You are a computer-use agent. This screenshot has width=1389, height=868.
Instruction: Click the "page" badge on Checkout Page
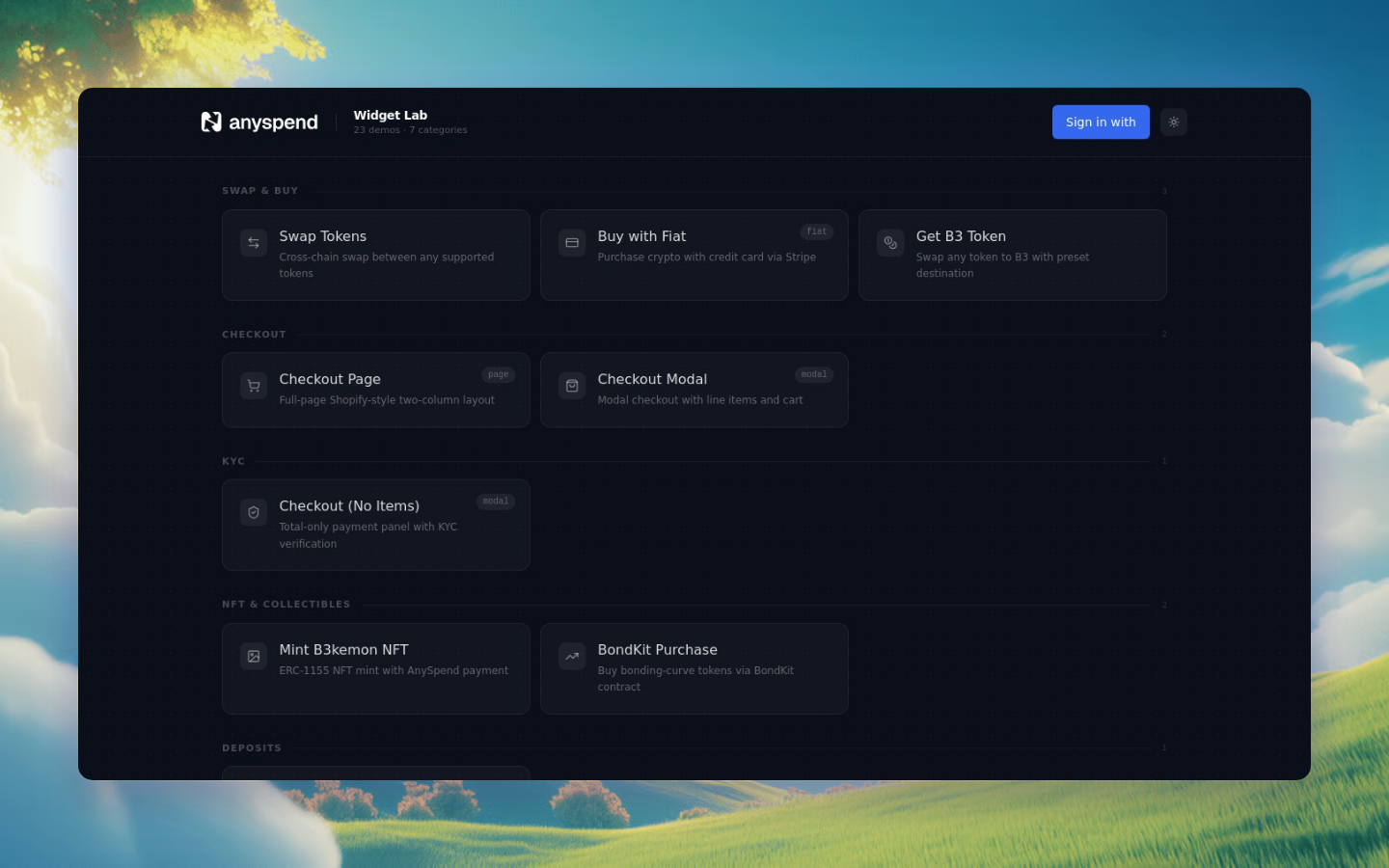pyautogui.click(x=499, y=374)
